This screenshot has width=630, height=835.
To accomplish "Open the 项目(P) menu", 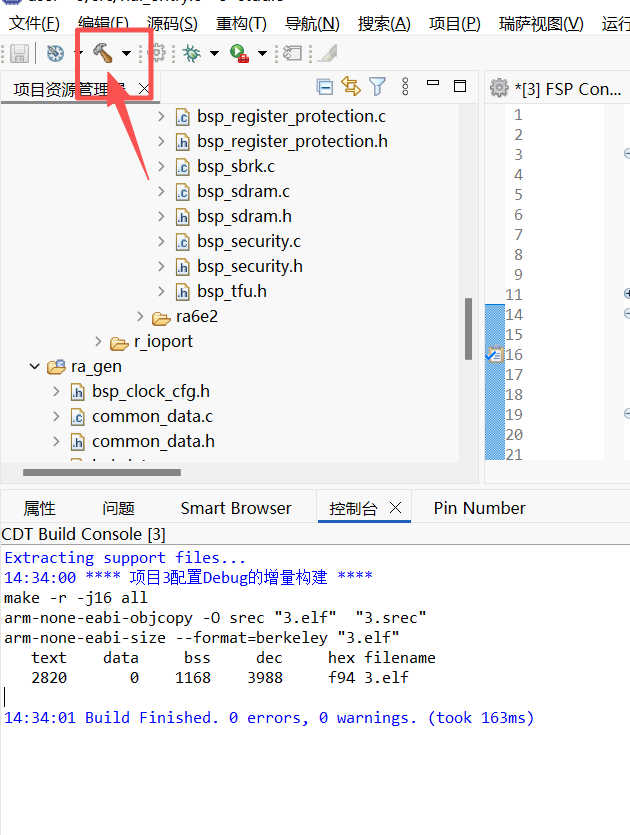I will click(455, 23).
